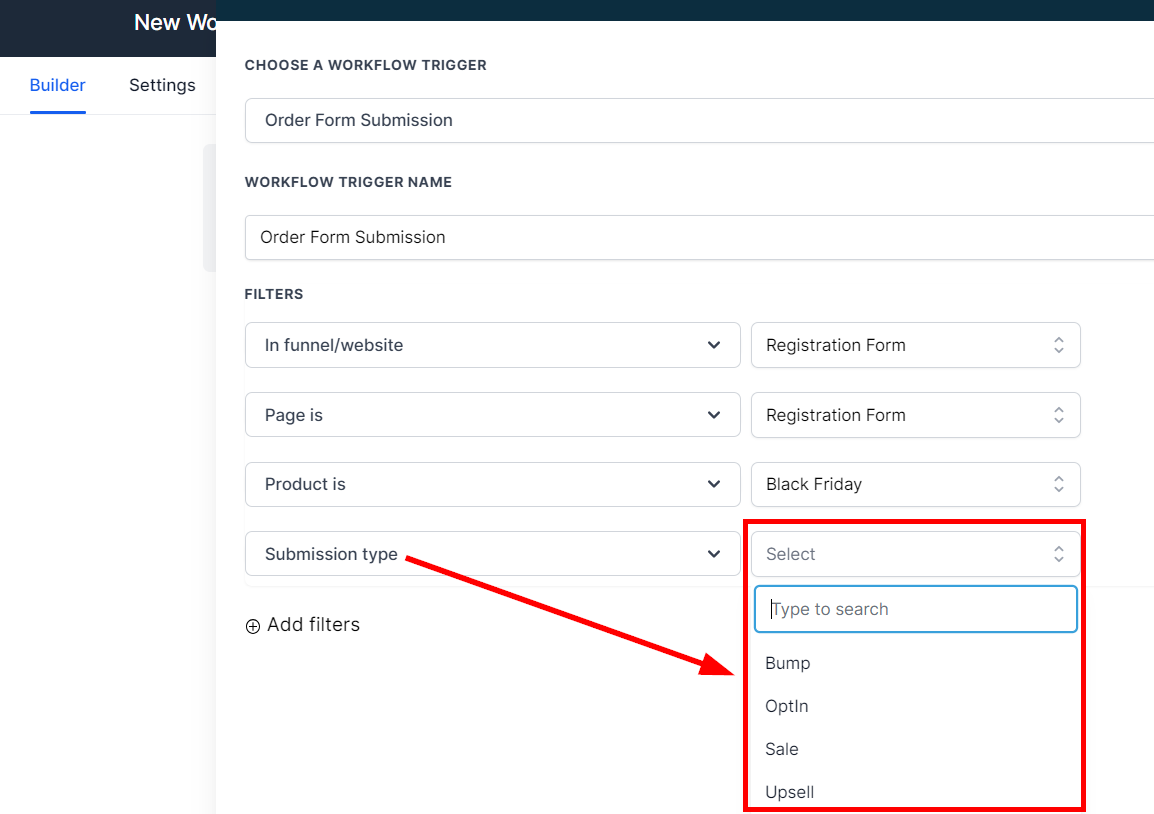Viewport: 1154px width, 814px height.
Task: Click chevron arrow on 'In funnel/website' field
Action: [x=714, y=345]
